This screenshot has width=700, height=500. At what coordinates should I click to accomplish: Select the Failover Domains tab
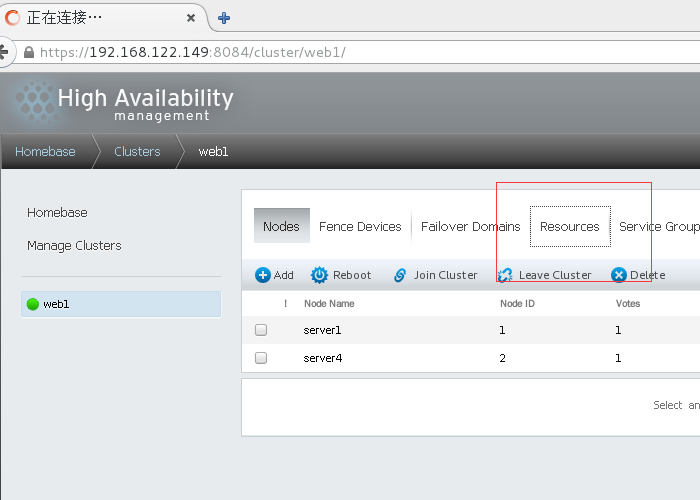click(470, 227)
